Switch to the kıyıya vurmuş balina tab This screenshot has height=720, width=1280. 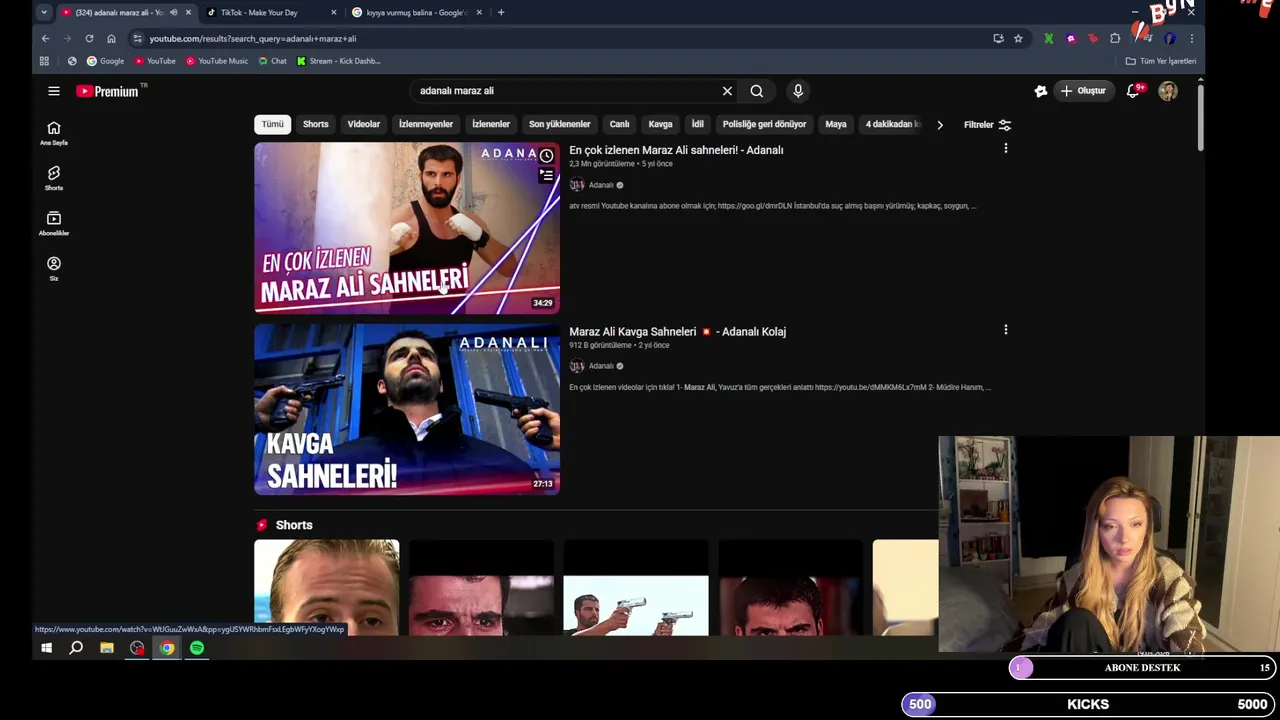point(417,12)
